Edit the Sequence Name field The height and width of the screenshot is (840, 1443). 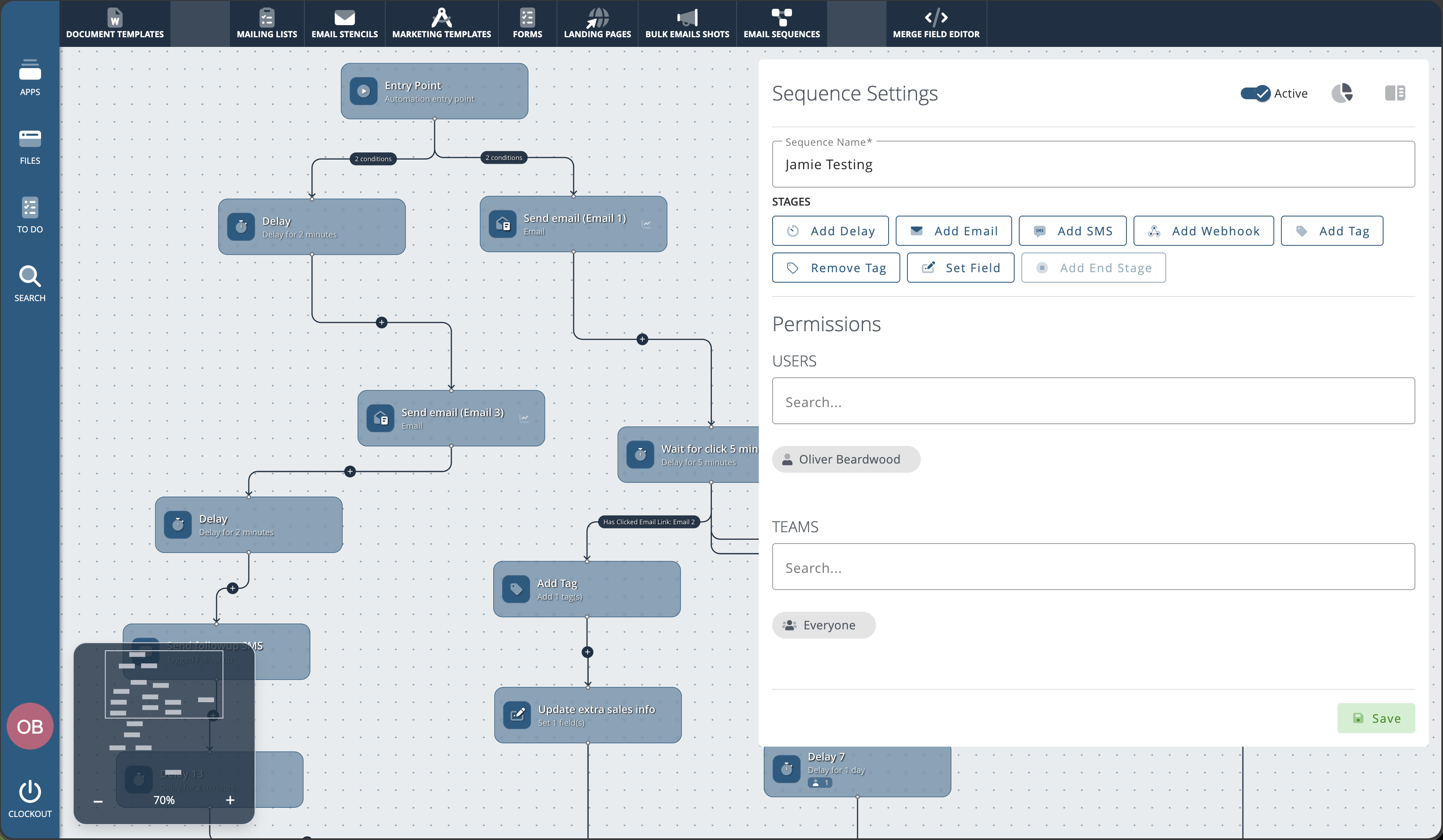pos(1093,164)
